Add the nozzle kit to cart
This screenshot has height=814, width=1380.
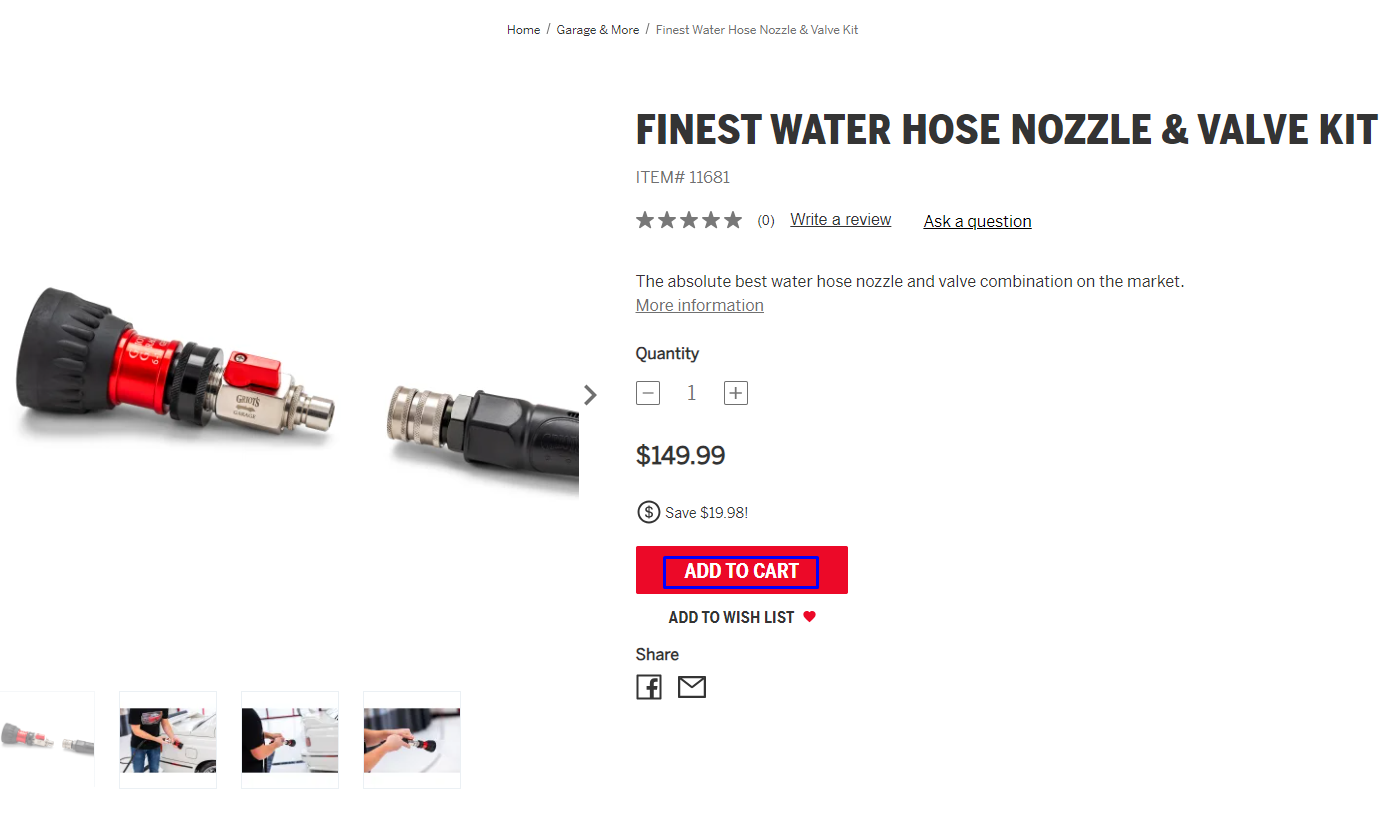pos(741,571)
